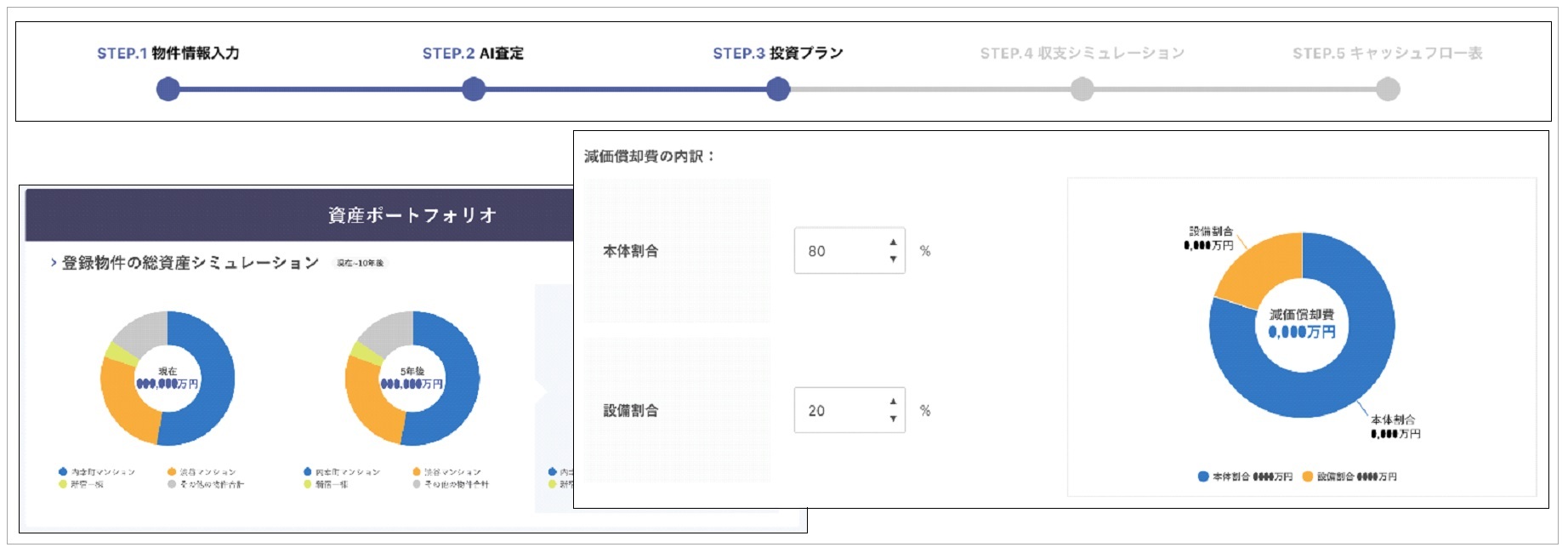Focus the 設備割合 percentage input field

coord(838,411)
